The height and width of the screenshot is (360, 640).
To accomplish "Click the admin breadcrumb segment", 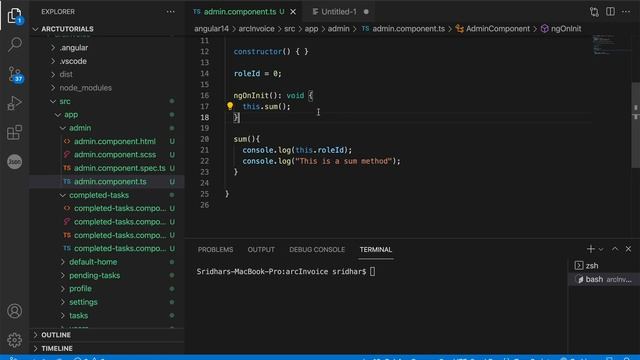I will [339, 29].
